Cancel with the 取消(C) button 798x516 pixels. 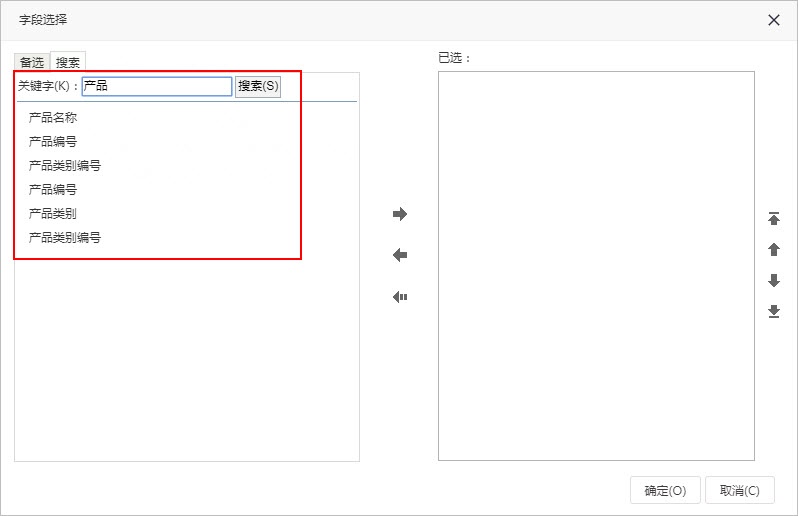[739, 491]
